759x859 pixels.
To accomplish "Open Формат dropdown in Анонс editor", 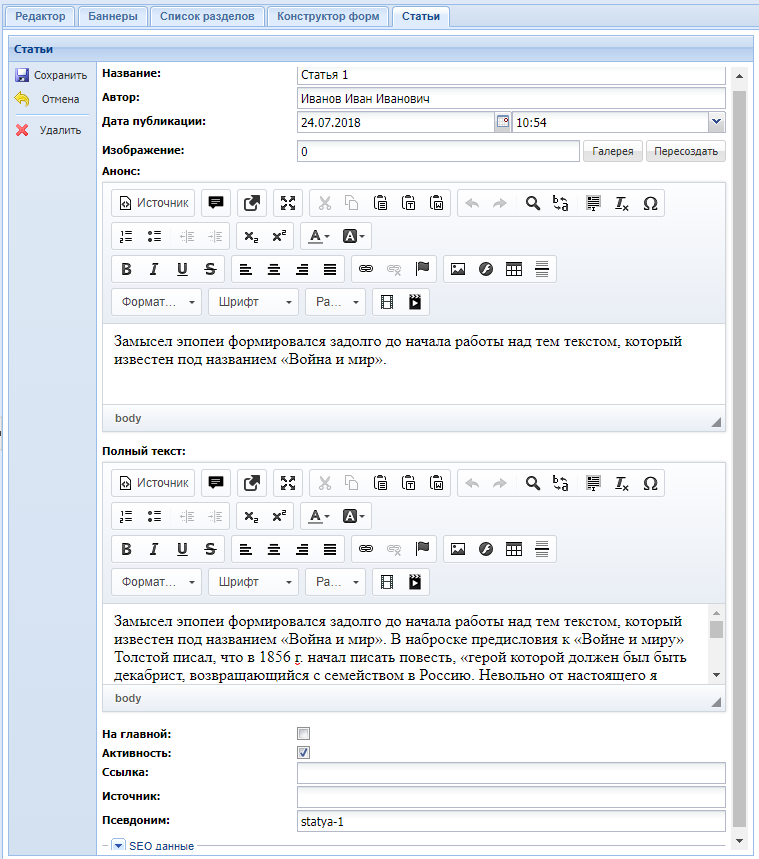I will 157,302.
